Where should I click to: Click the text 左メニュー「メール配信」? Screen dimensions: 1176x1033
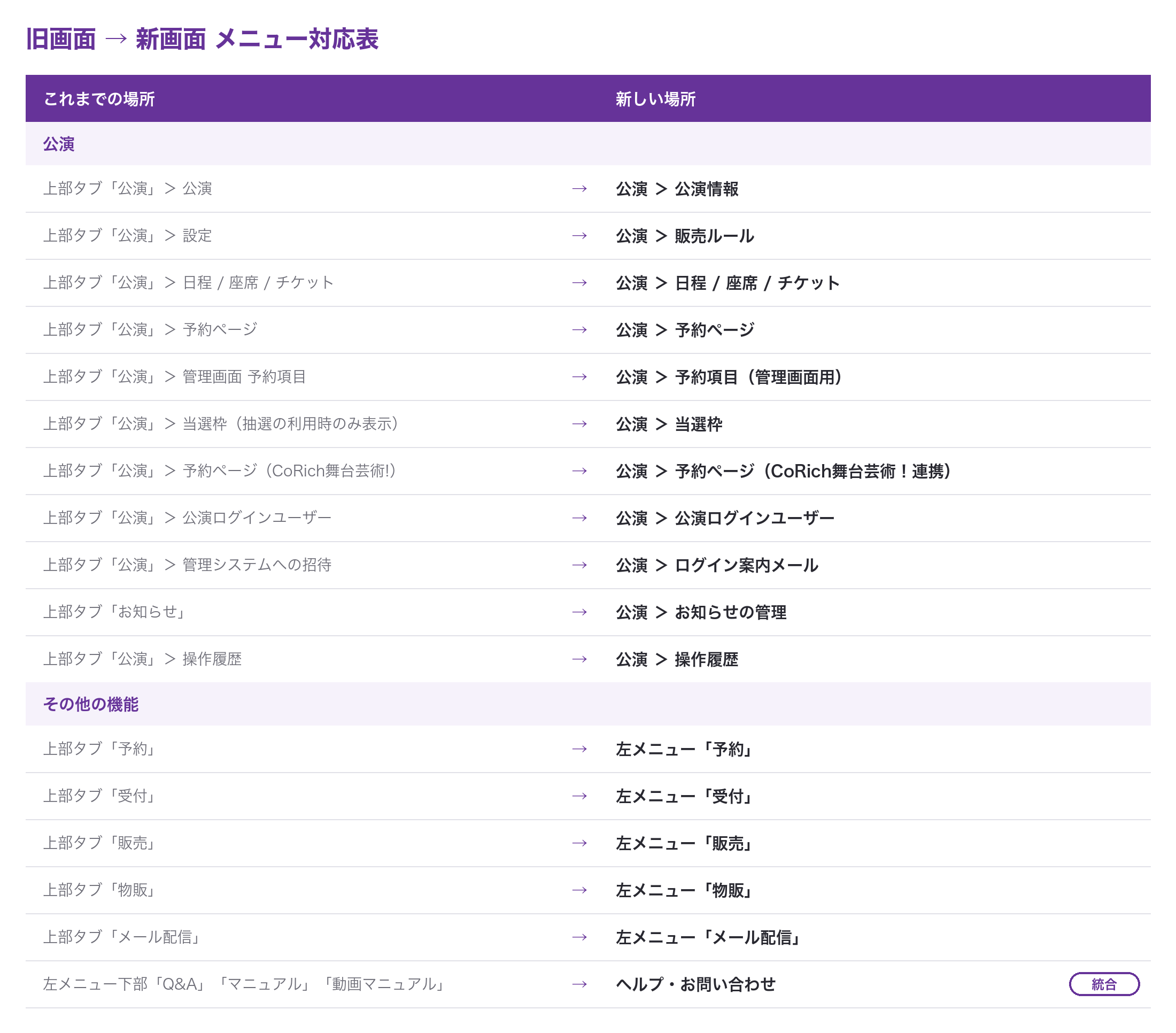tap(709, 937)
